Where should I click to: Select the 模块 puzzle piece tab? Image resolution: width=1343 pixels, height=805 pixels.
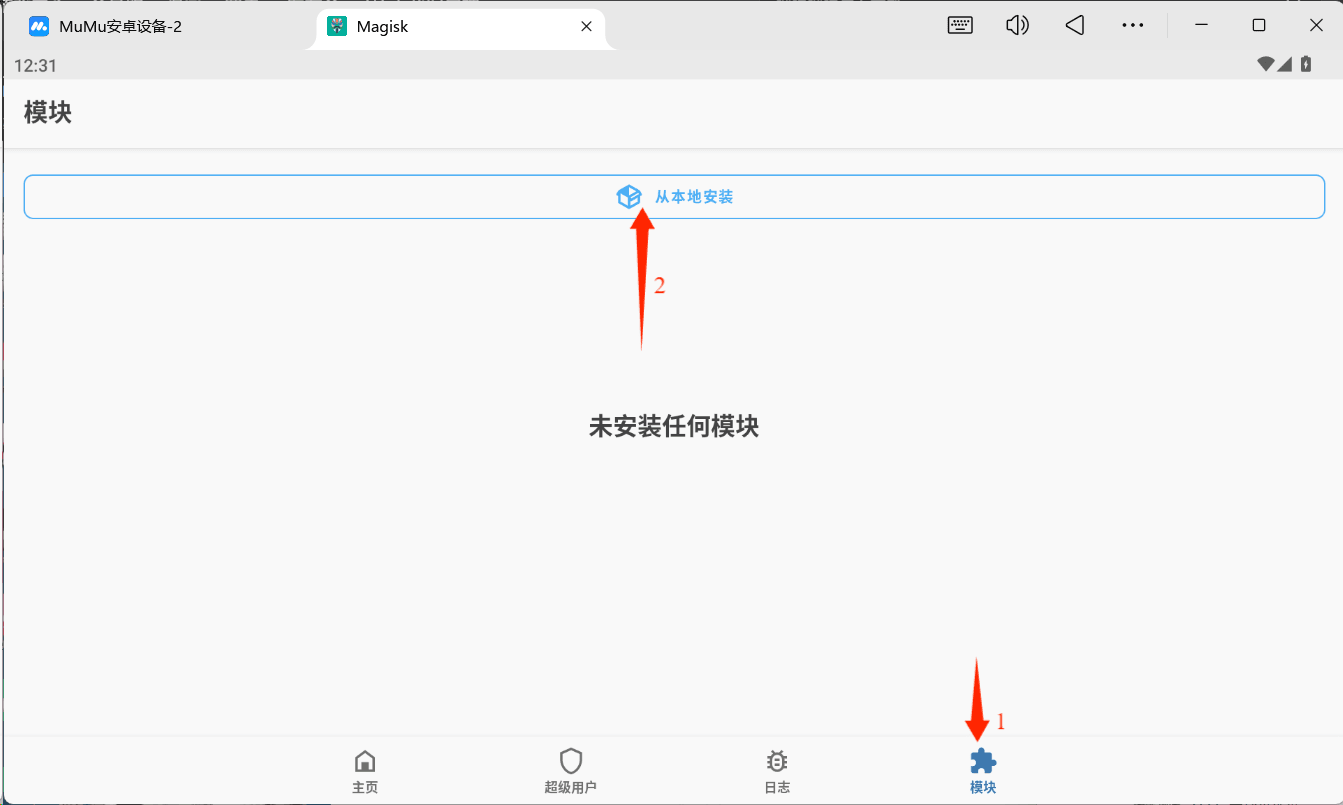point(983,771)
